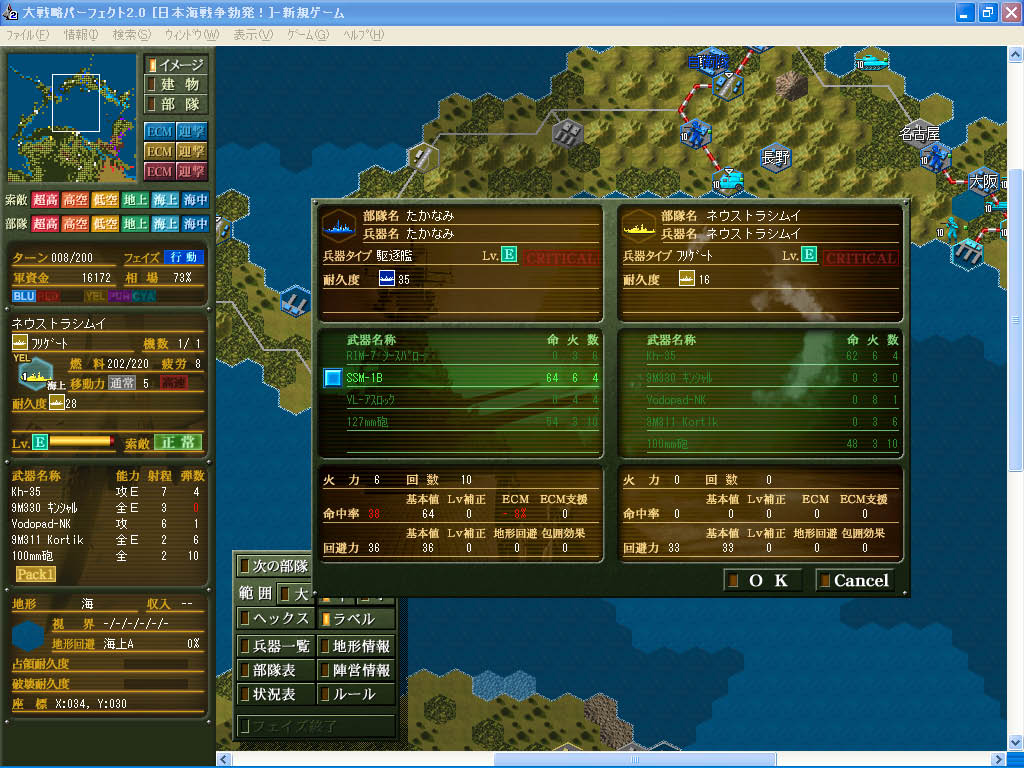
Task: Select the SSM-1B weapon checkbox
Action: click(332, 377)
